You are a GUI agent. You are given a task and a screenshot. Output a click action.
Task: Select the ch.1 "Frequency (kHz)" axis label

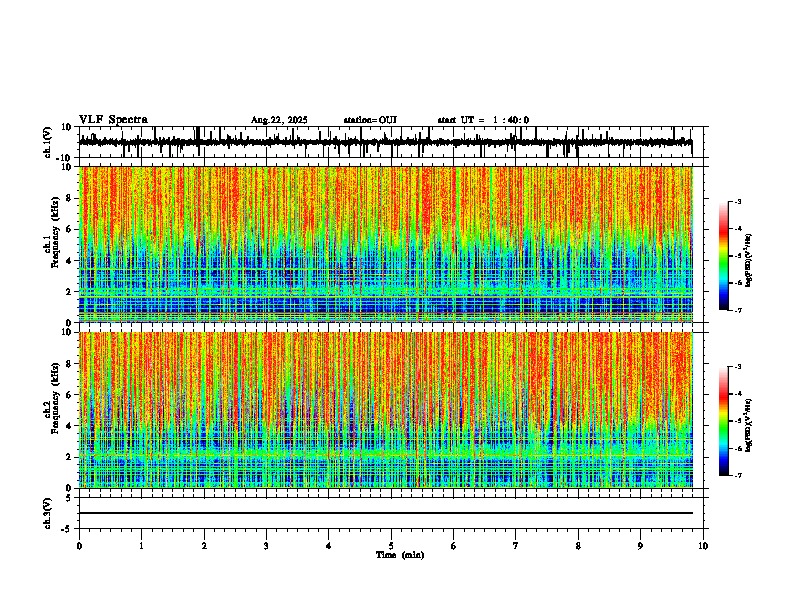55,232
